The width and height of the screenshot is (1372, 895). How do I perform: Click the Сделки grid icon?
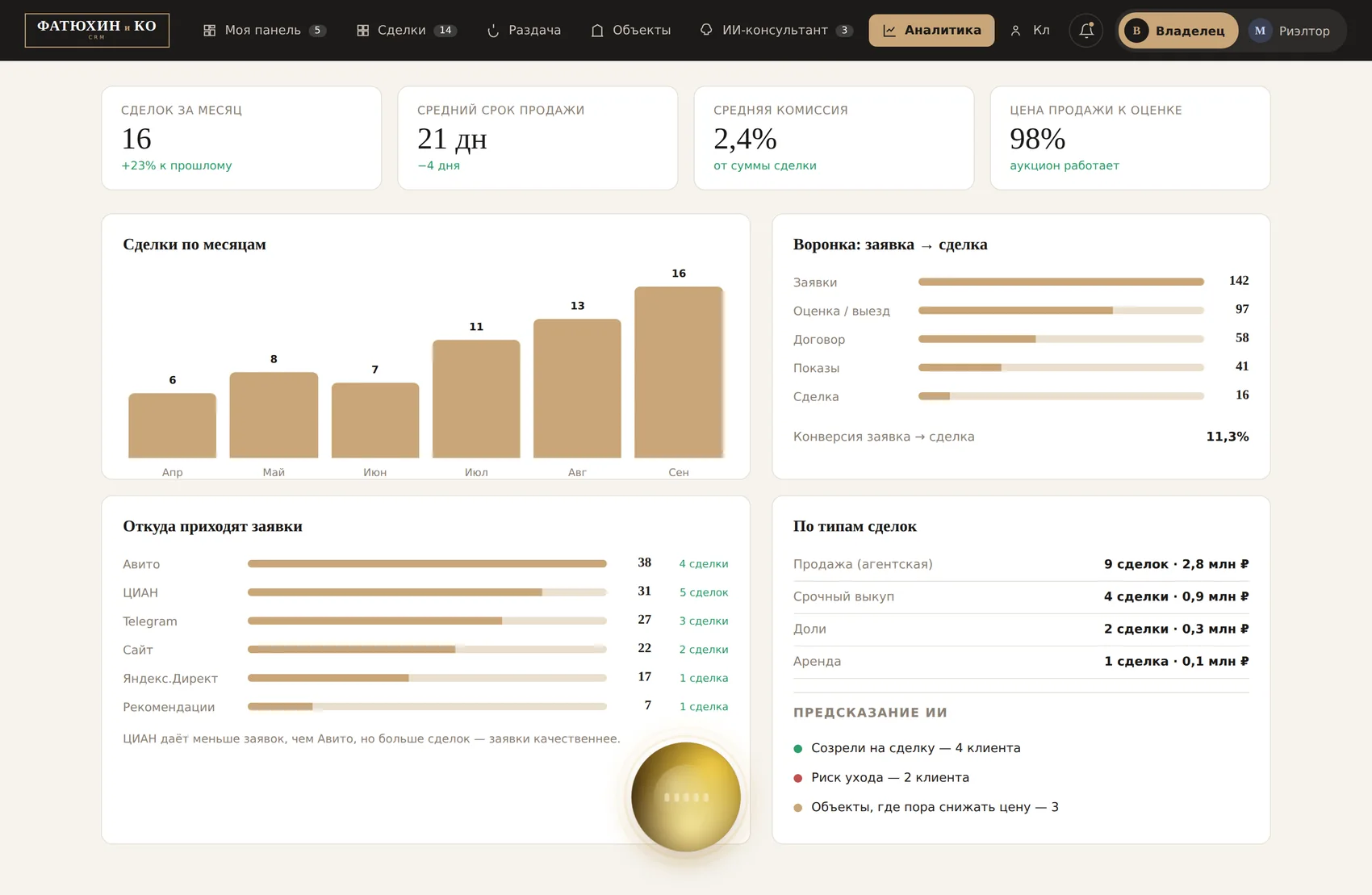tap(363, 31)
